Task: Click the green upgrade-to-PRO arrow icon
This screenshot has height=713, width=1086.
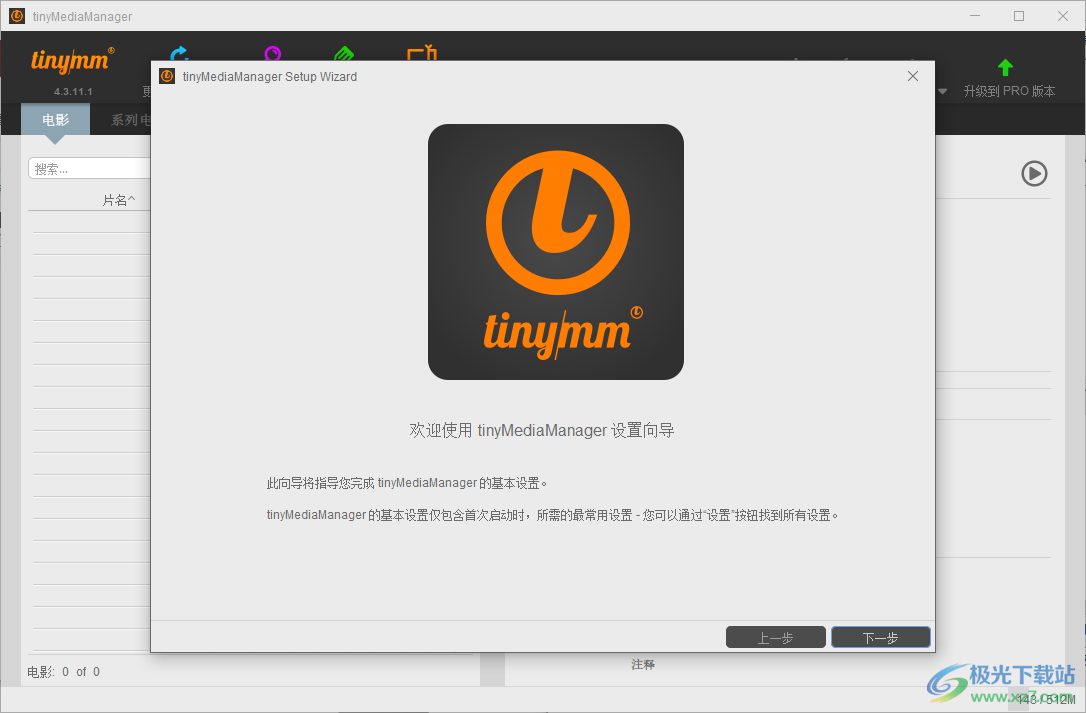Action: coord(1005,67)
